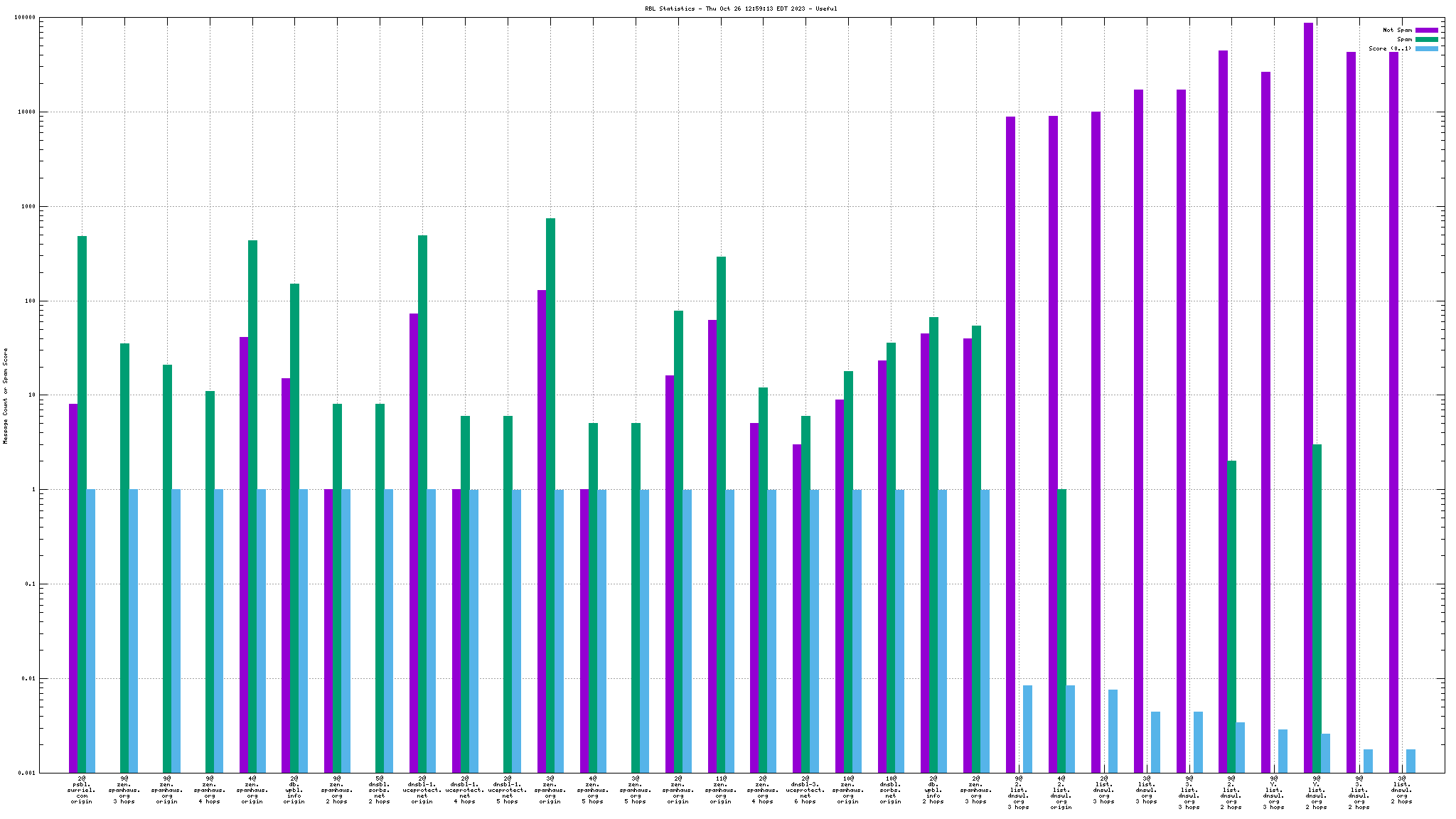Click the 11@ zen.spamhaus.org origin label

coord(720,790)
